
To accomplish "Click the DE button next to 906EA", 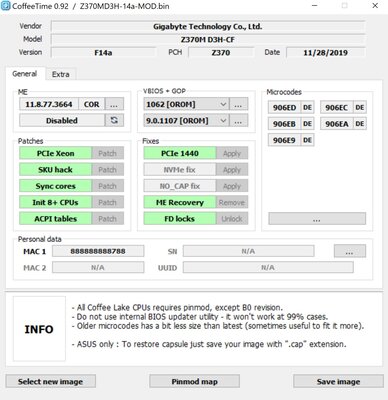I will pos(360,124).
